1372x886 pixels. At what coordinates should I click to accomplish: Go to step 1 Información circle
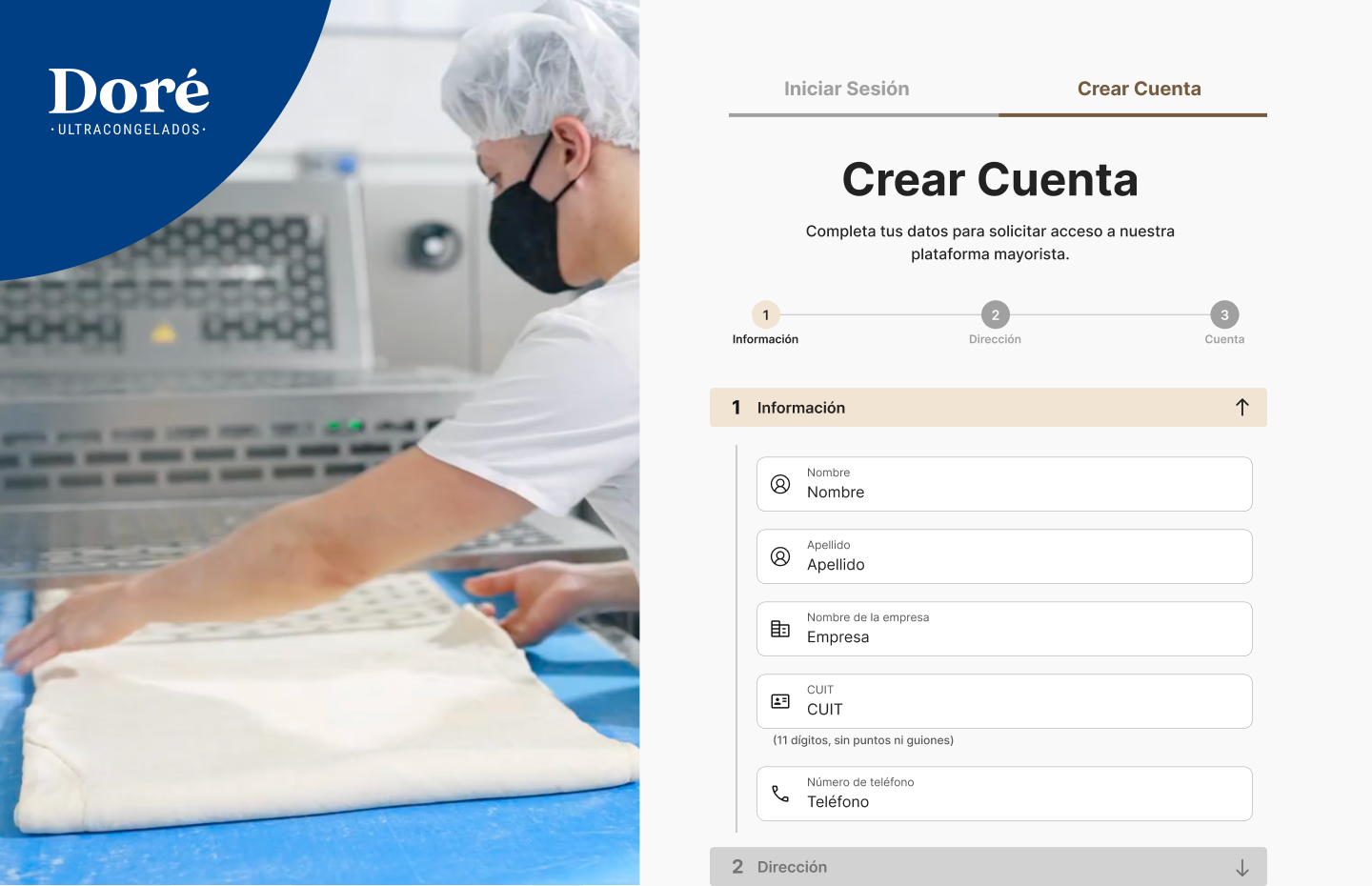(x=765, y=315)
